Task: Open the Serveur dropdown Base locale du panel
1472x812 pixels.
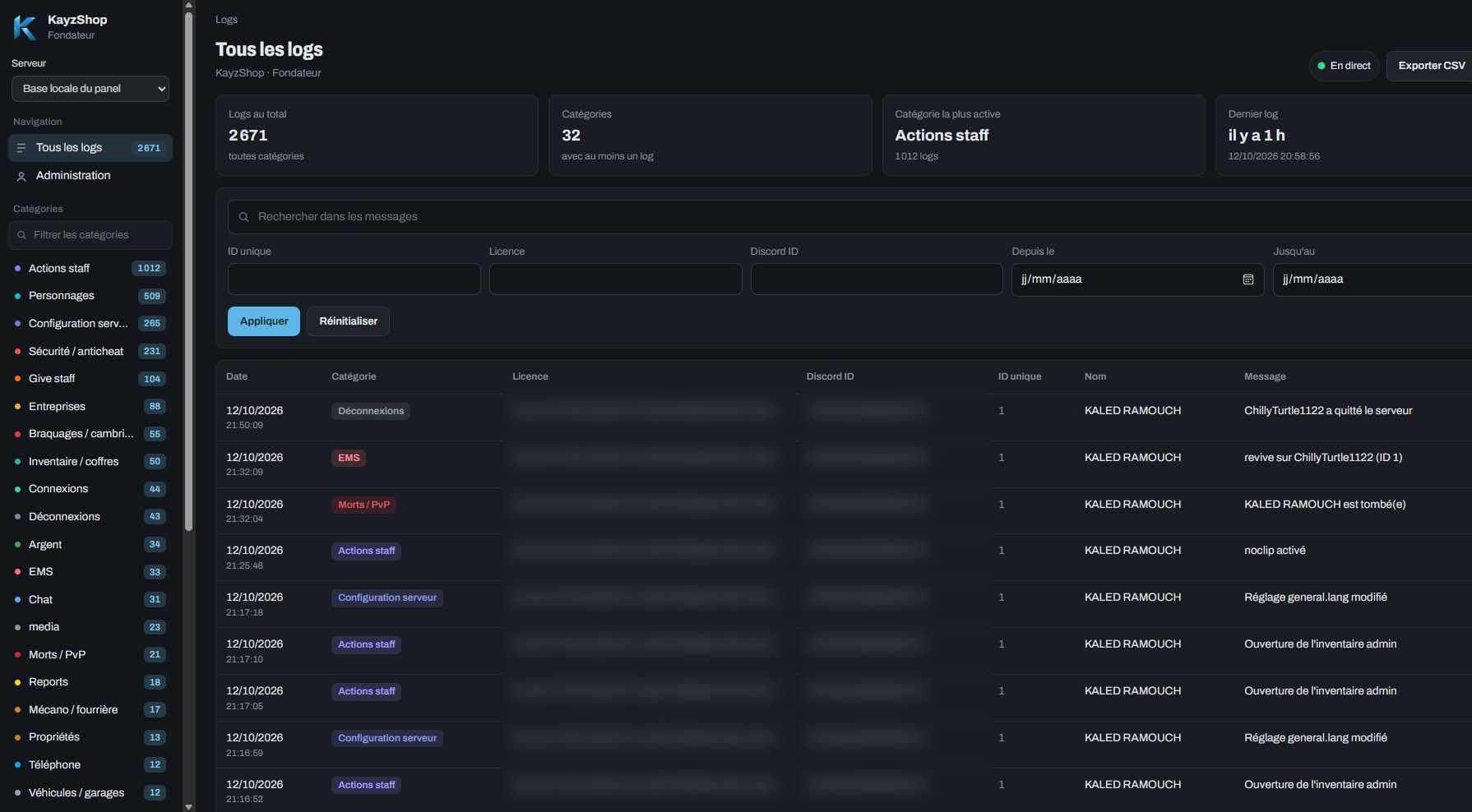Action: (90, 89)
